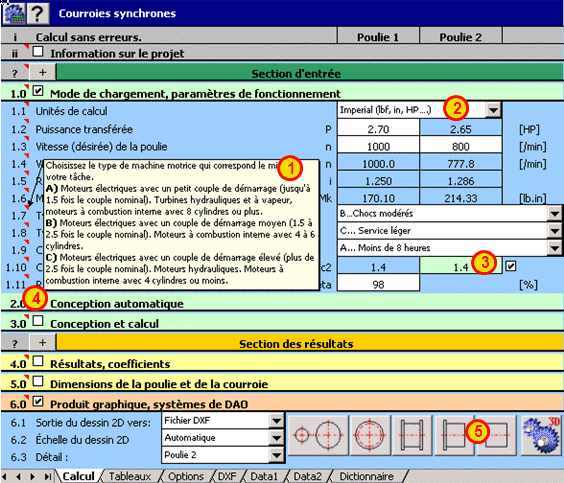Open the 3D gears model icon
The width and height of the screenshot is (564, 483).
pyautogui.click(x=542, y=435)
